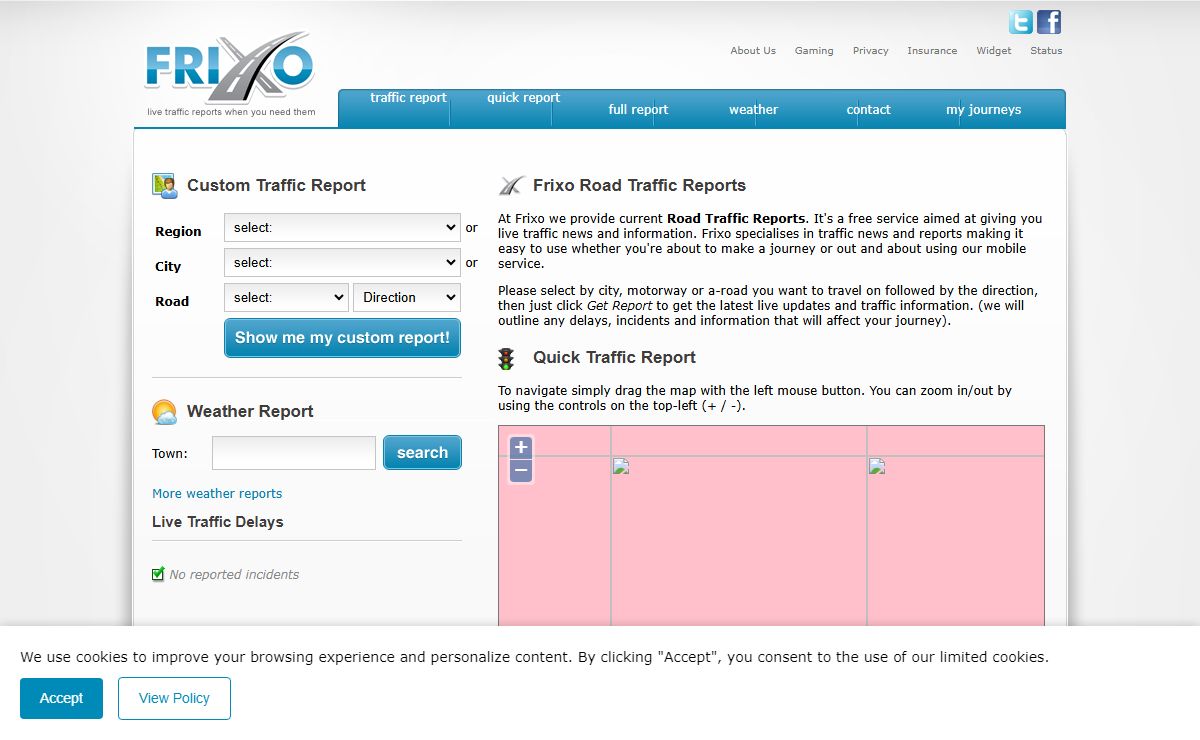Zoom out the map with minus control

click(x=521, y=470)
